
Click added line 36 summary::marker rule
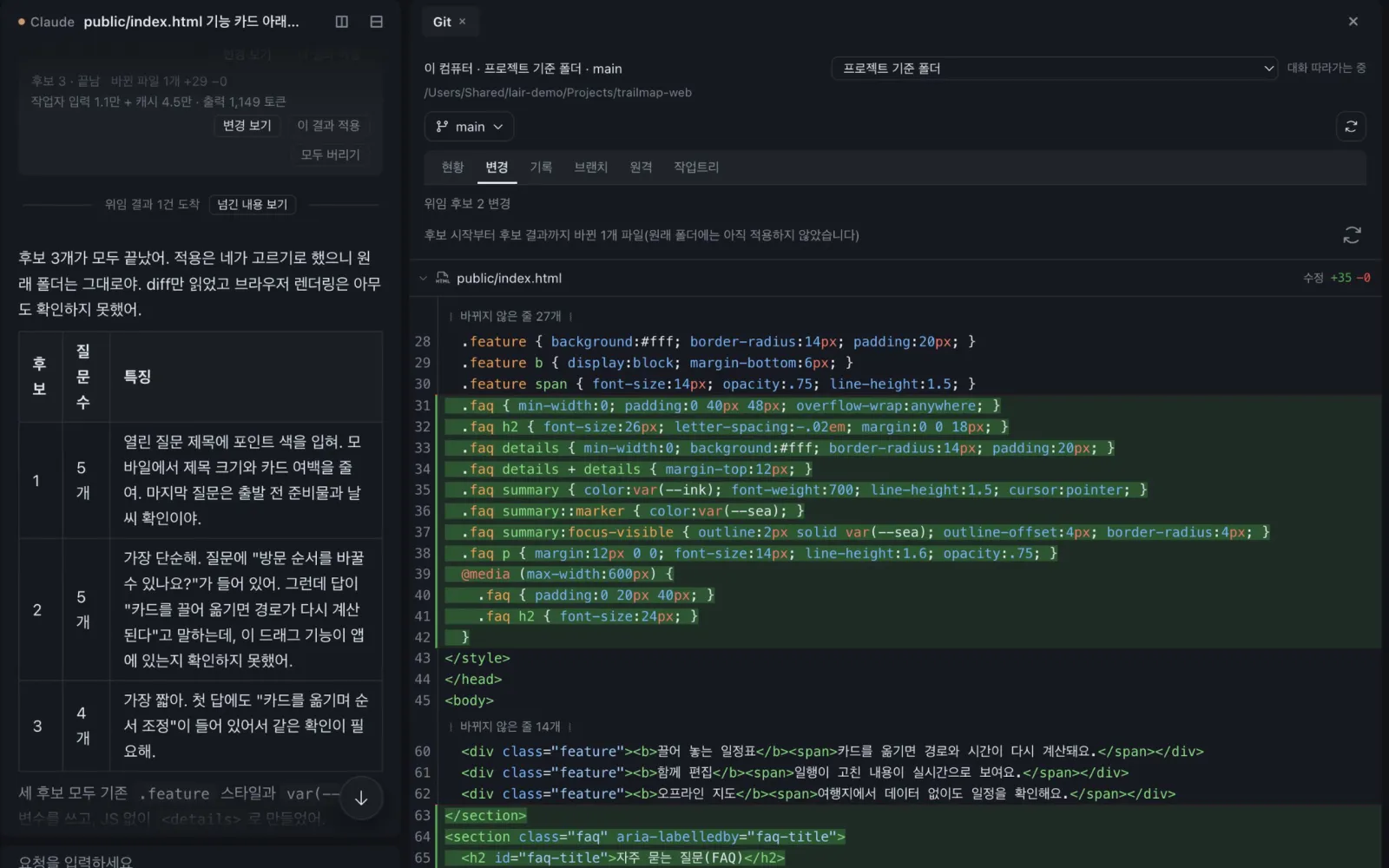pyautogui.click(x=625, y=511)
